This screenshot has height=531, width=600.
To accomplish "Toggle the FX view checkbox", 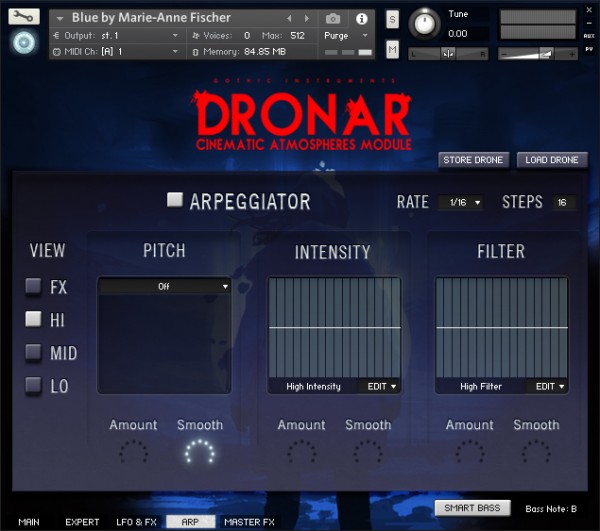I will pos(33,286).
